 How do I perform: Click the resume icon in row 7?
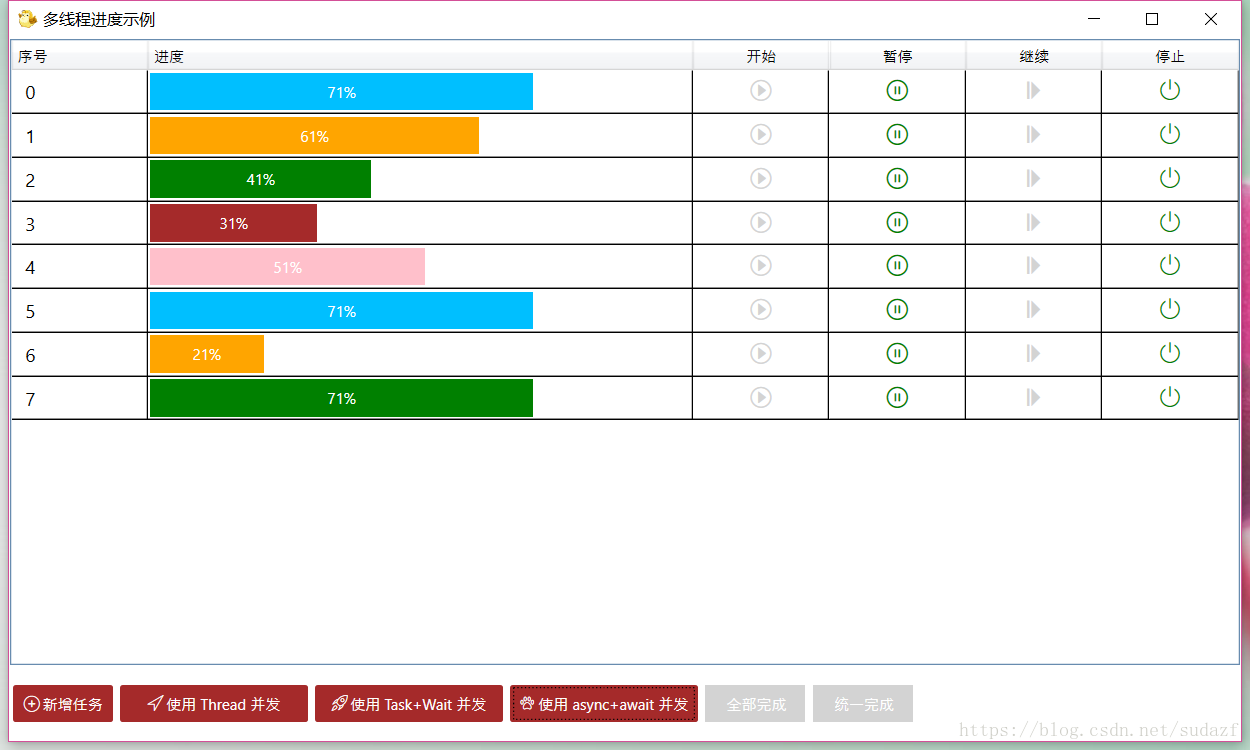coord(1033,397)
